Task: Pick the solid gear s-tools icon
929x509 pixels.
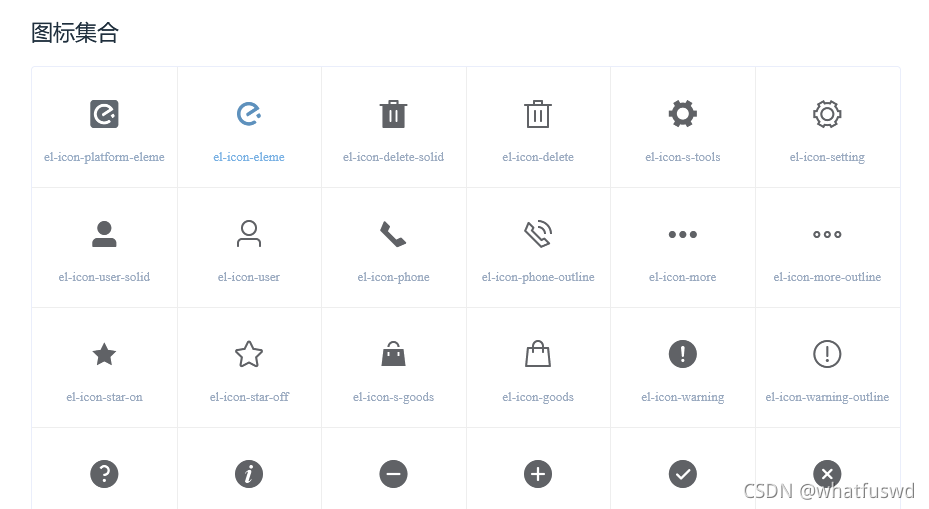Action: (683, 114)
